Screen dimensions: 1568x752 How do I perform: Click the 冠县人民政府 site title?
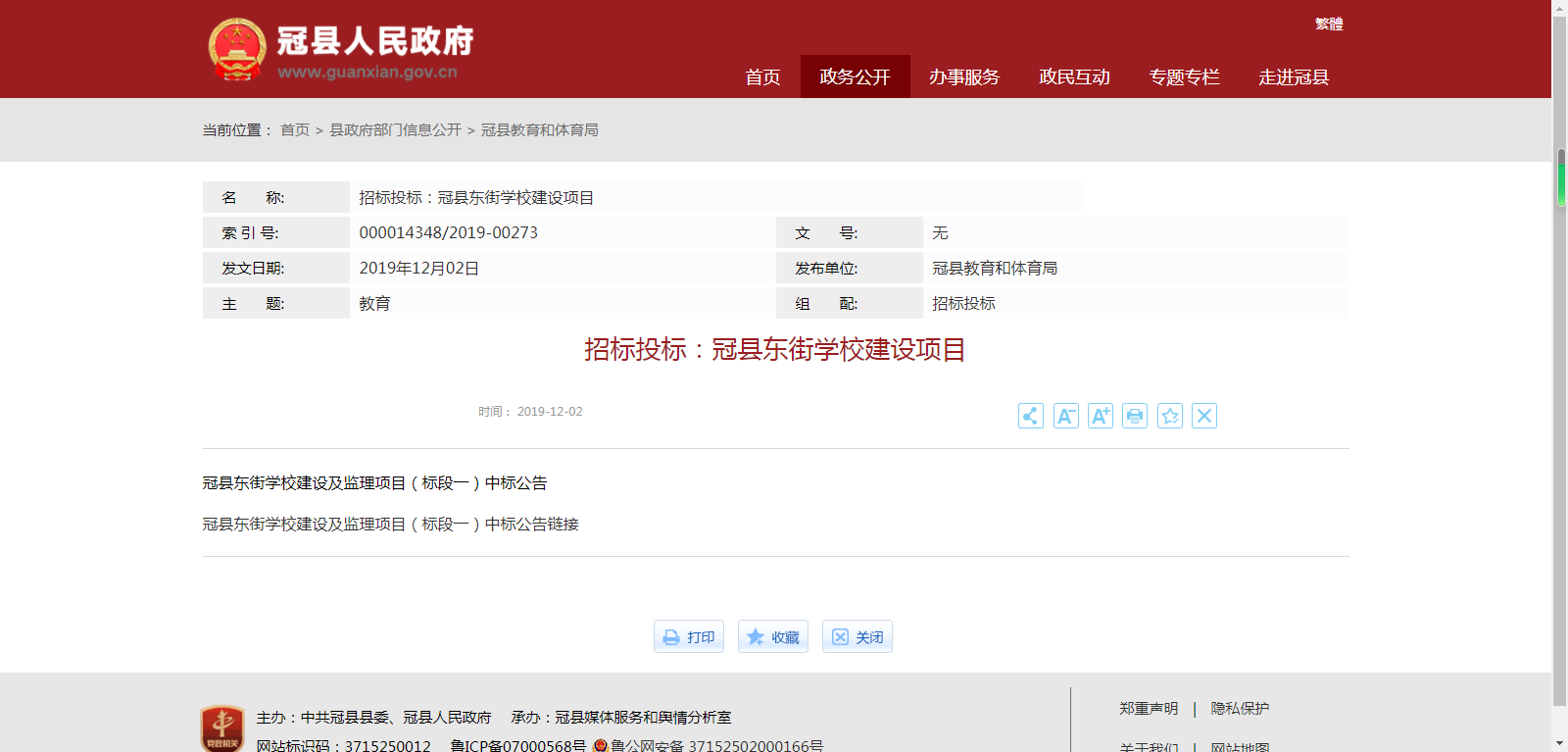(375, 41)
